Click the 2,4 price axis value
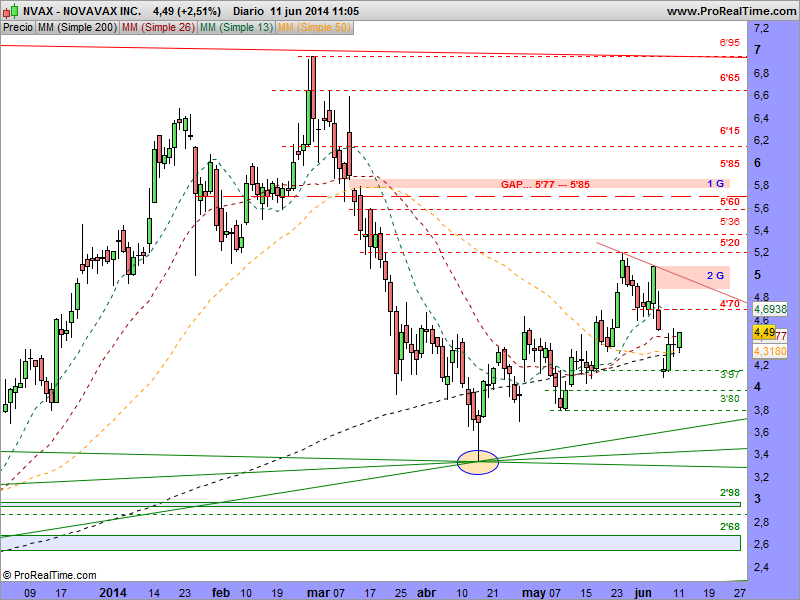The width and height of the screenshot is (800, 600). (761, 567)
